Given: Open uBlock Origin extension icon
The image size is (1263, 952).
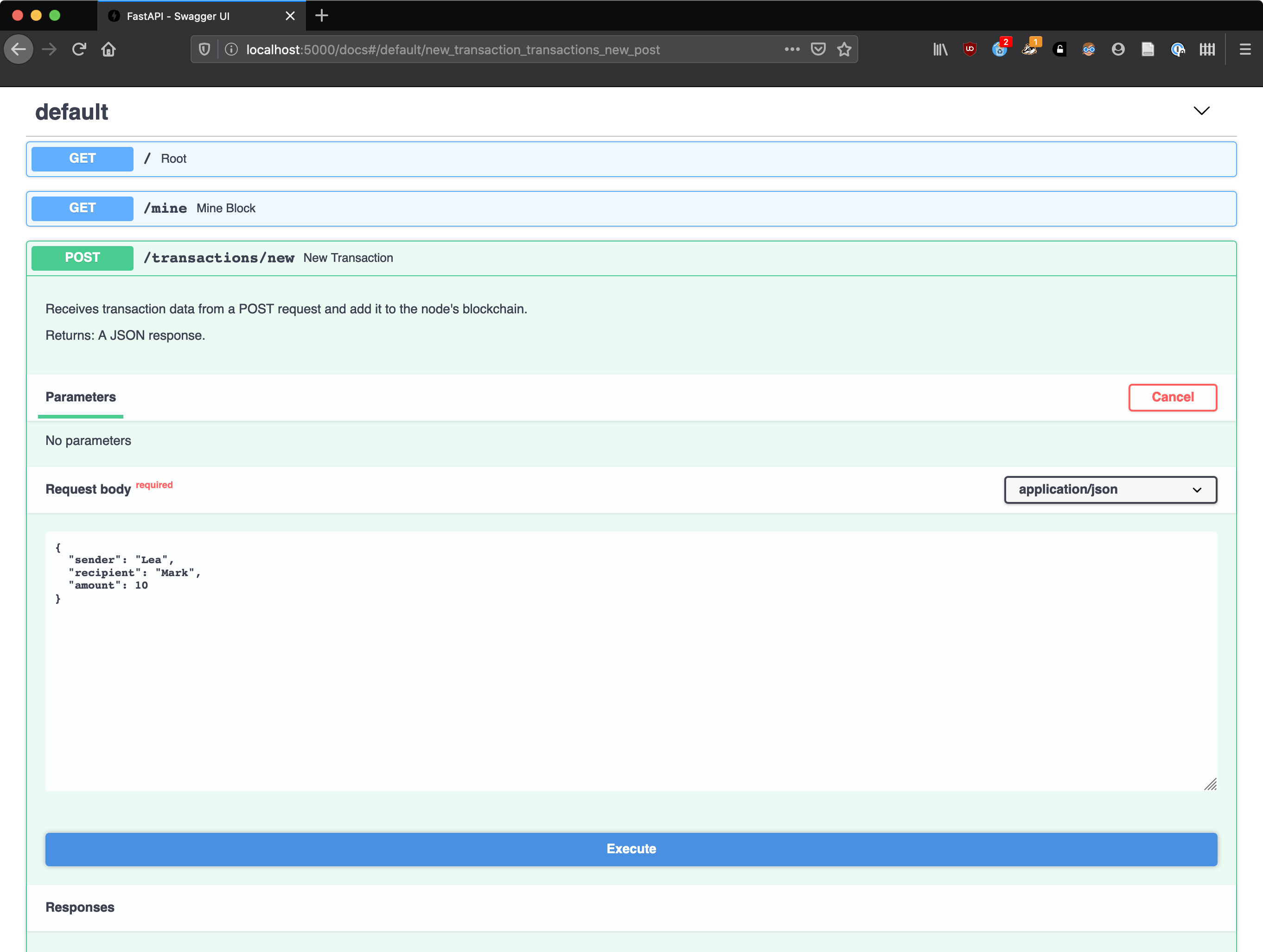Looking at the screenshot, I should coord(970,50).
